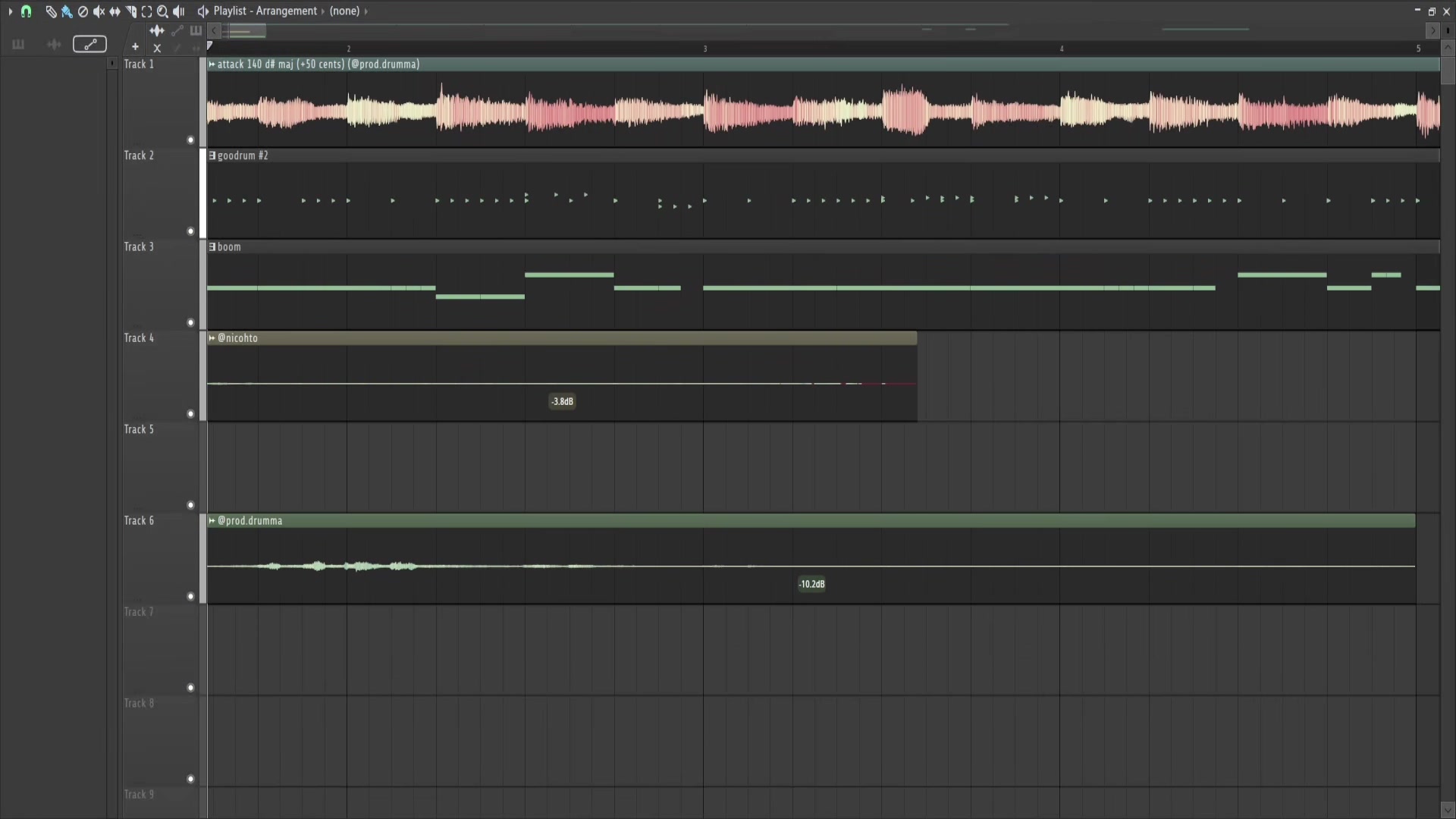Minimize the playlist window
This screenshot has width=1456, height=819.
(x=1417, y=11)
